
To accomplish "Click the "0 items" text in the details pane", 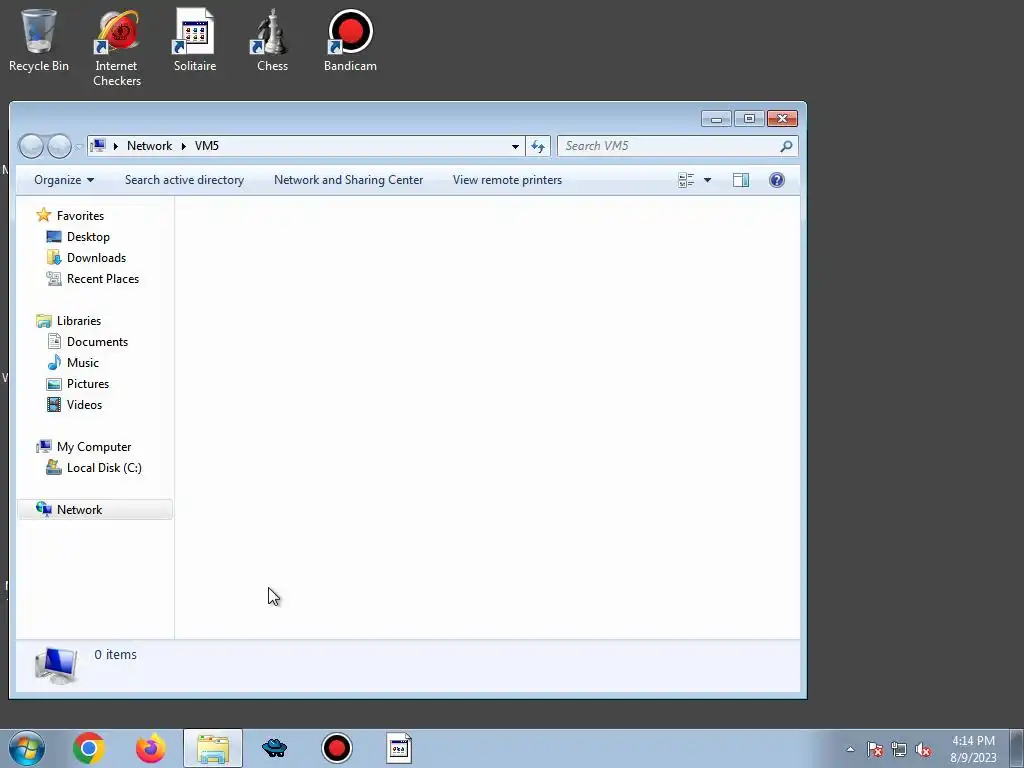I will 116,654.
